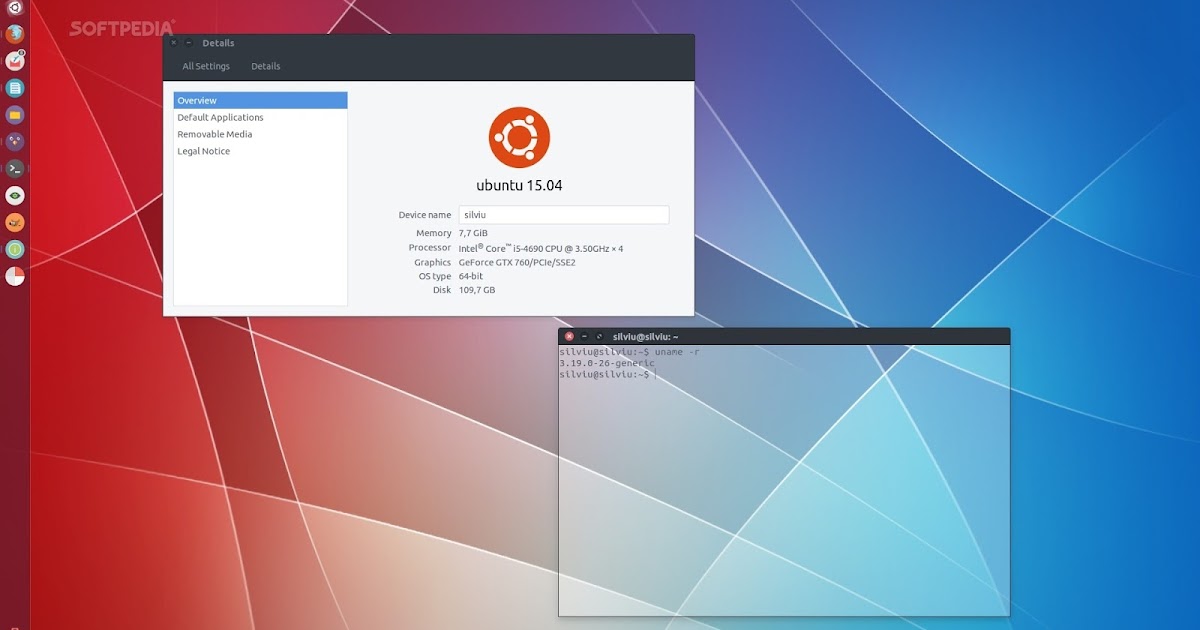Viewport: 1200px width, 630px height.
Task: Click the Processor info text
Action: pos(540,247)
